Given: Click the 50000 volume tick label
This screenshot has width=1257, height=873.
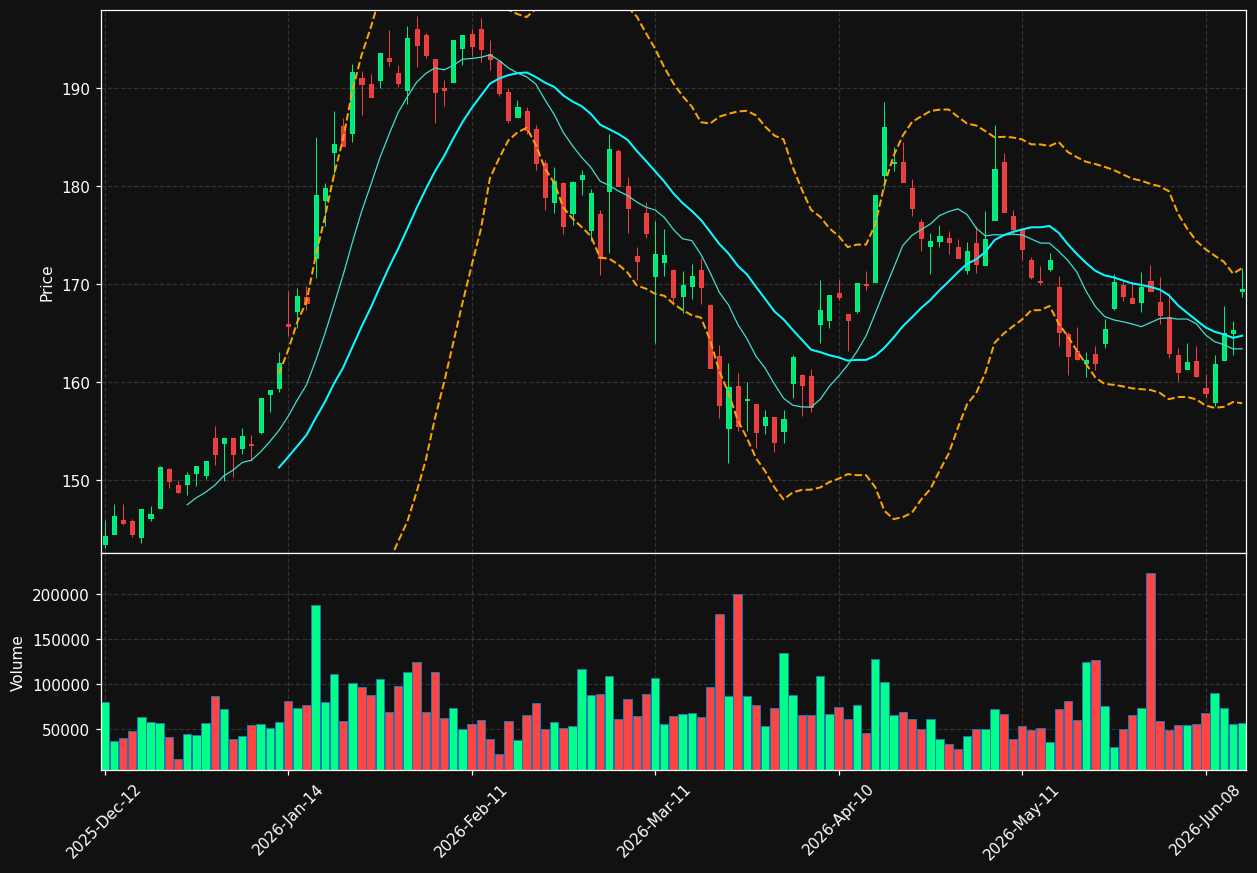Looking at the screenshot, I should tap(66, 730).
